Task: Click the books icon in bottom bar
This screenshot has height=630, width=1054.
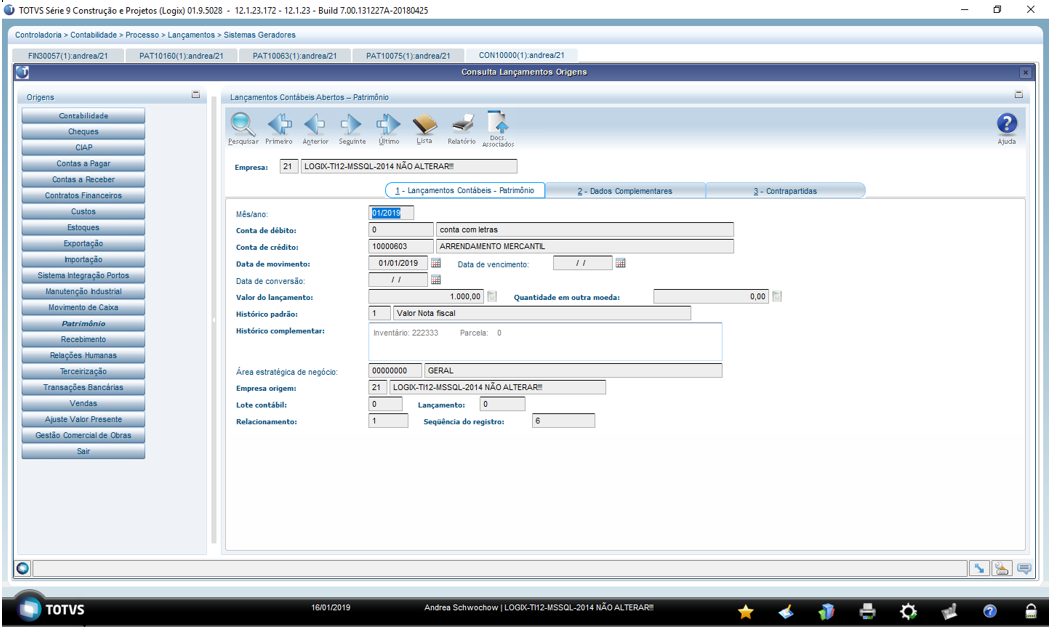Action: [x=827, y=611]
